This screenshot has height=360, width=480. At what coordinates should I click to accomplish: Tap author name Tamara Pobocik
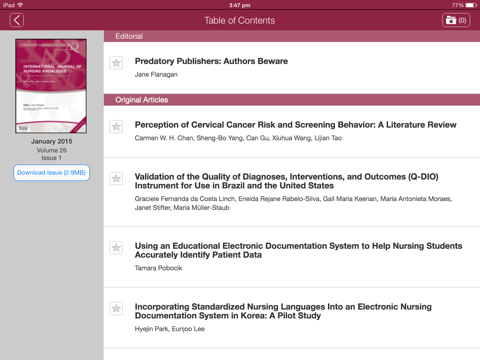pyautogui.click(x=158, y=268)
